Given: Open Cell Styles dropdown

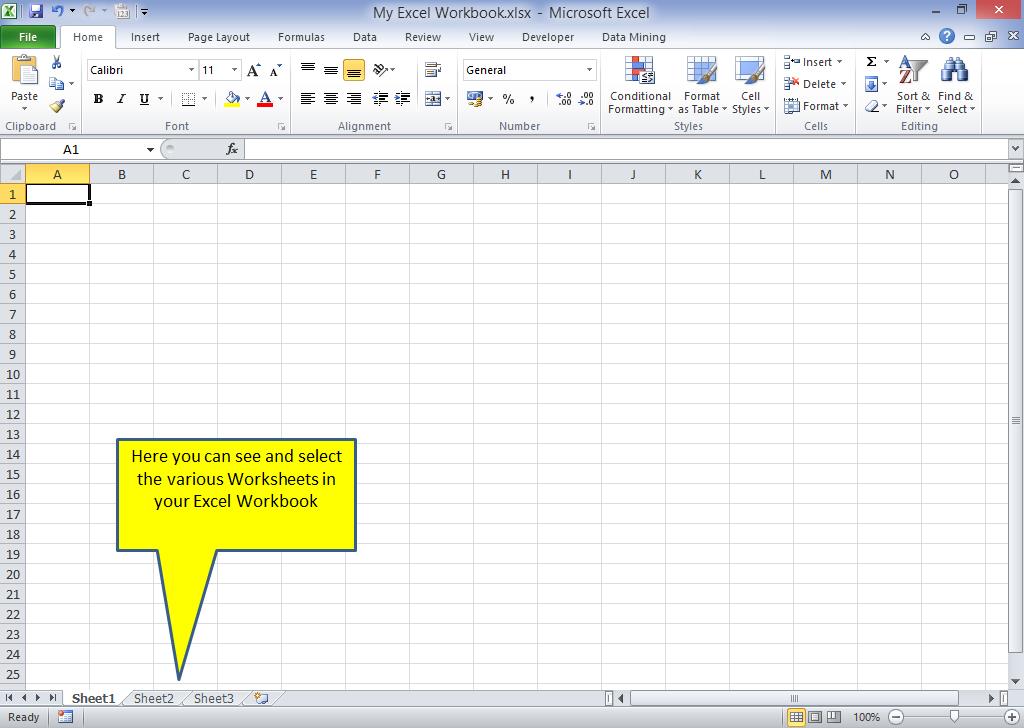Looking at the screenshot, I should tap(750, 86).
